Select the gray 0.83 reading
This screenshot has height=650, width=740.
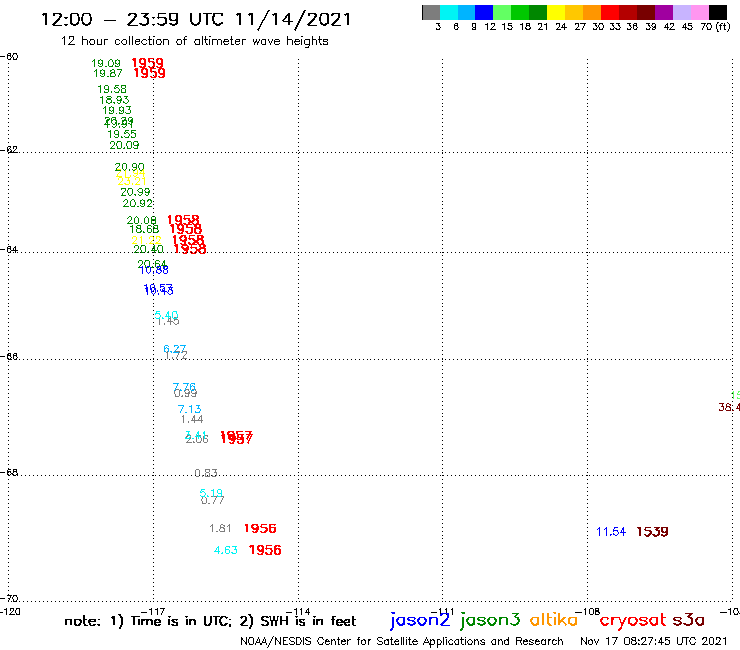(x=206, y=473)
